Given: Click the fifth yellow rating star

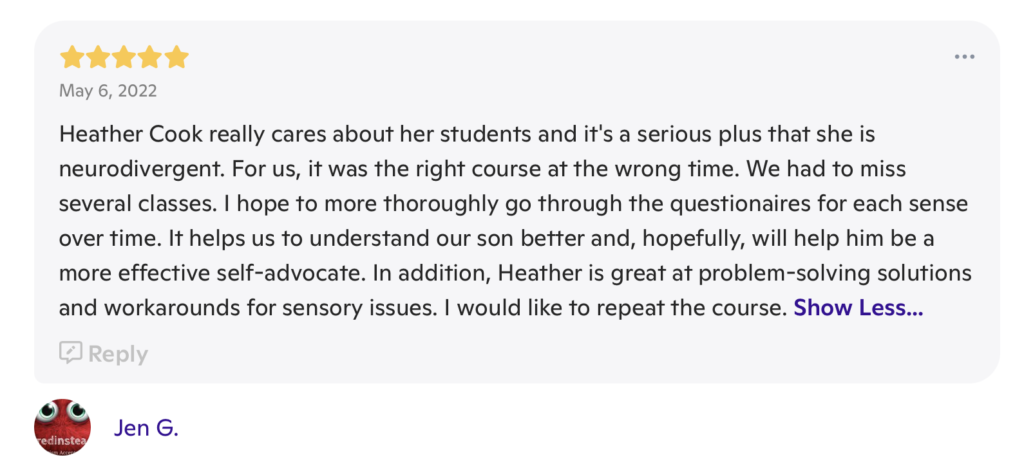Looking at the screenshot, I should (x=176, y=56).
